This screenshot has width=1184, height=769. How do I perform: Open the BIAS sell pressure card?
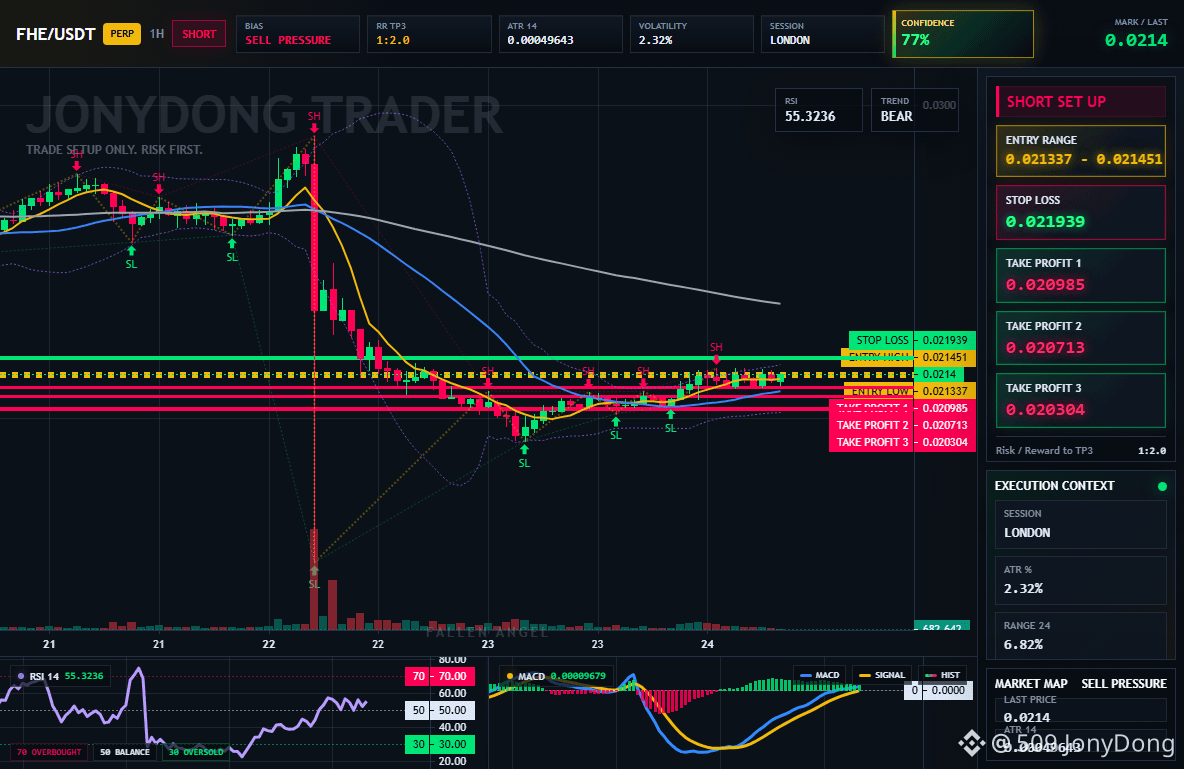298,34
